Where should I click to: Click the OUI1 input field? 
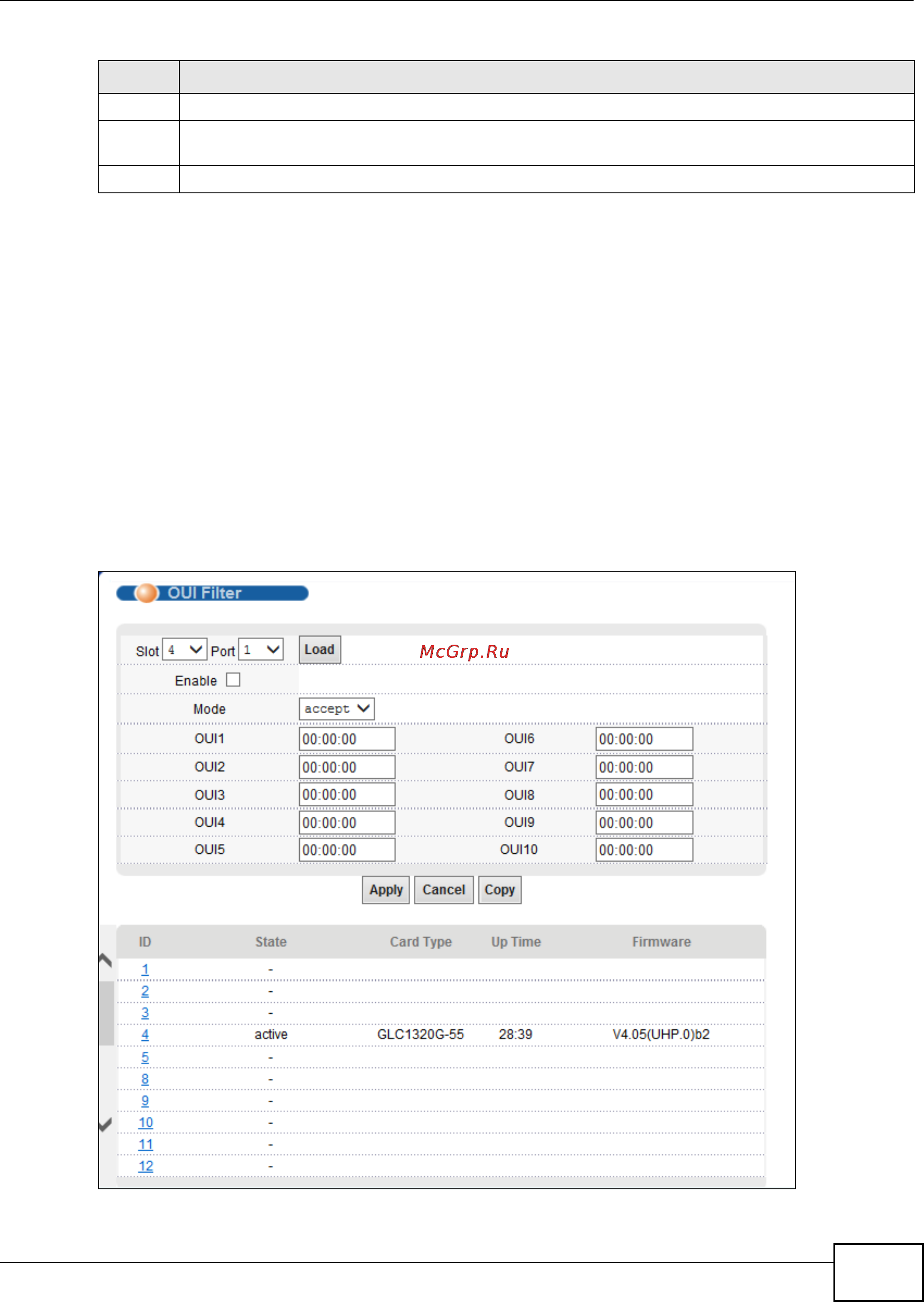tap(346, 739)
